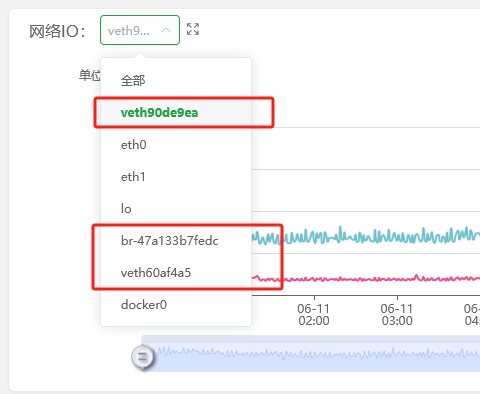Screen dimensions: 480x394
Task: Open the veth9... network IO combo box
Action: 140,30
